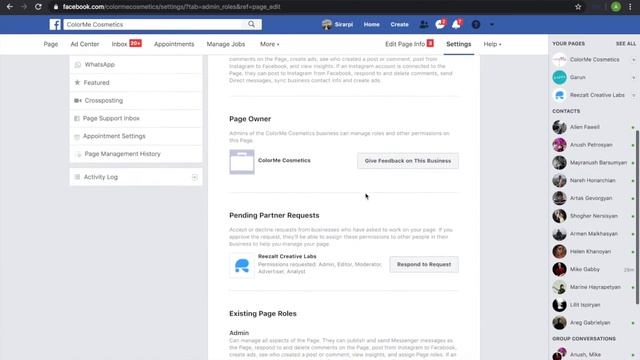Open the Appointments tab

(174, 44)
